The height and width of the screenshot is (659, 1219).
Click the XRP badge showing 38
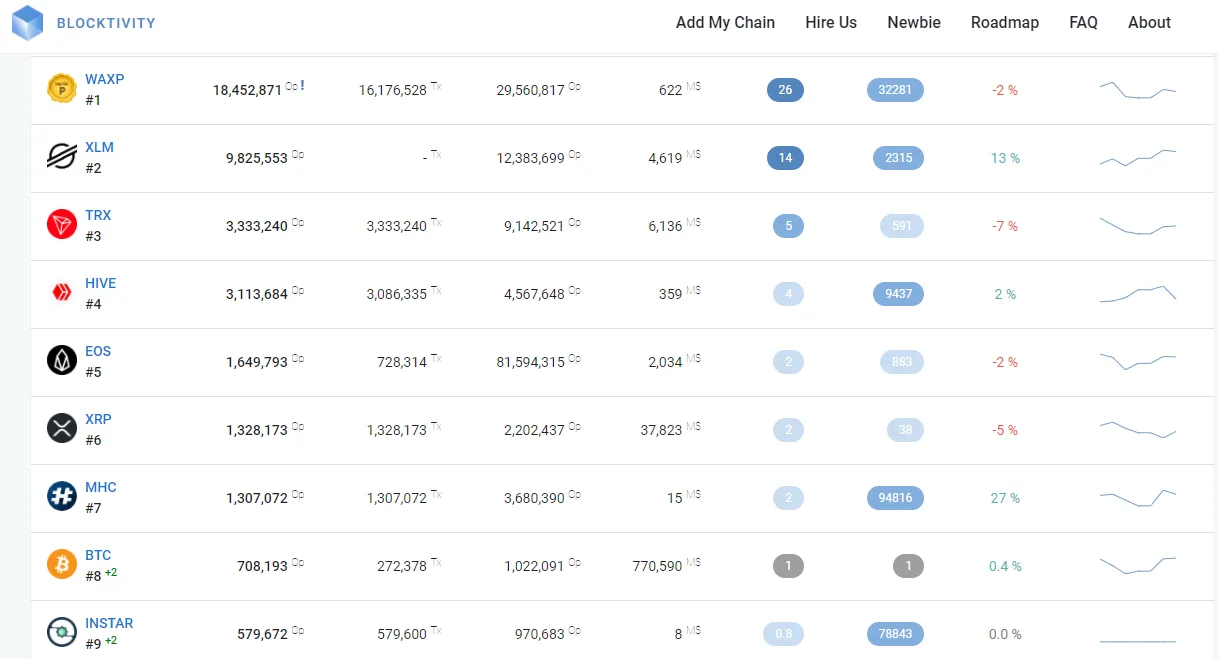905,430
